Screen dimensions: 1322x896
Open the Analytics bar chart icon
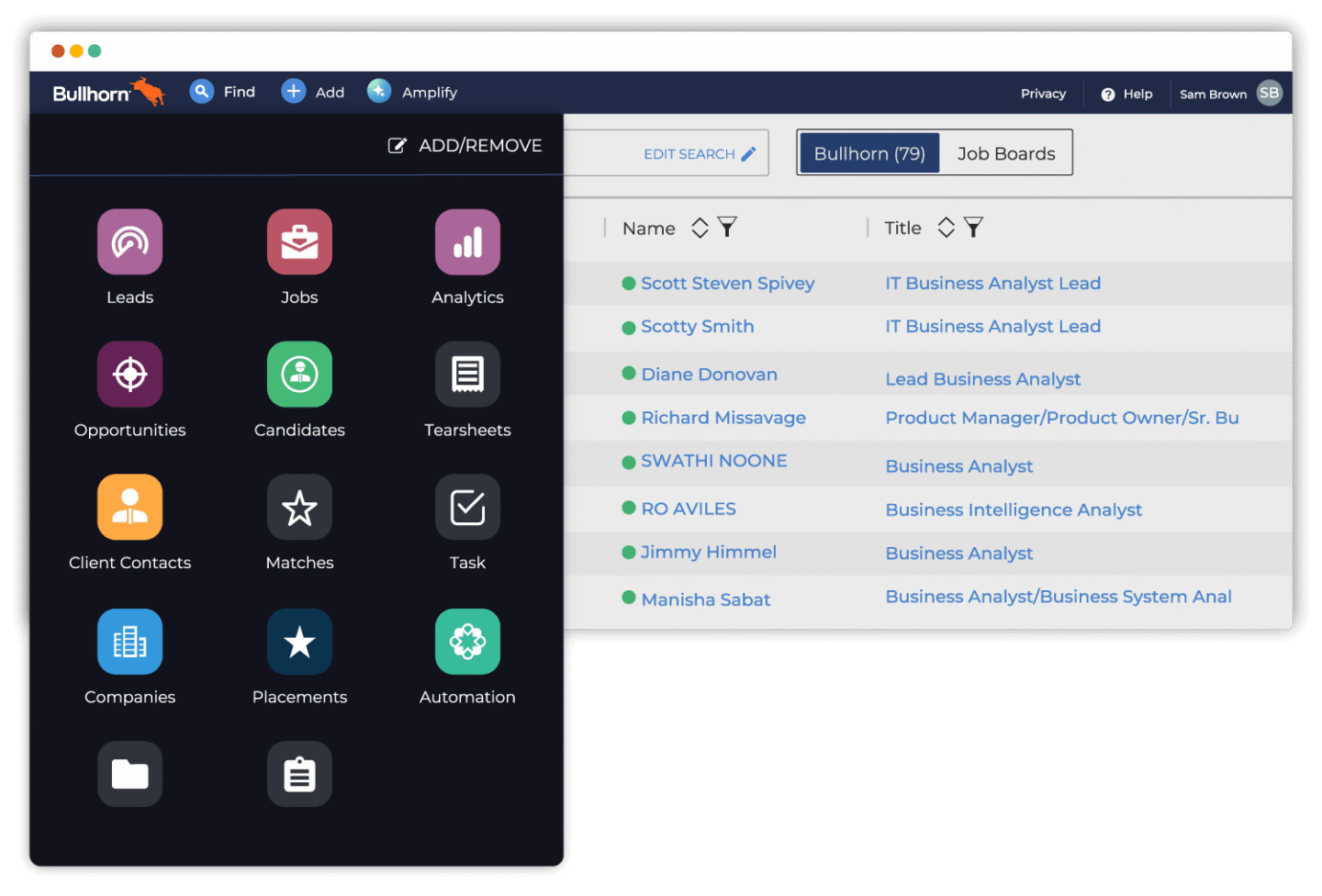[467, 241]
